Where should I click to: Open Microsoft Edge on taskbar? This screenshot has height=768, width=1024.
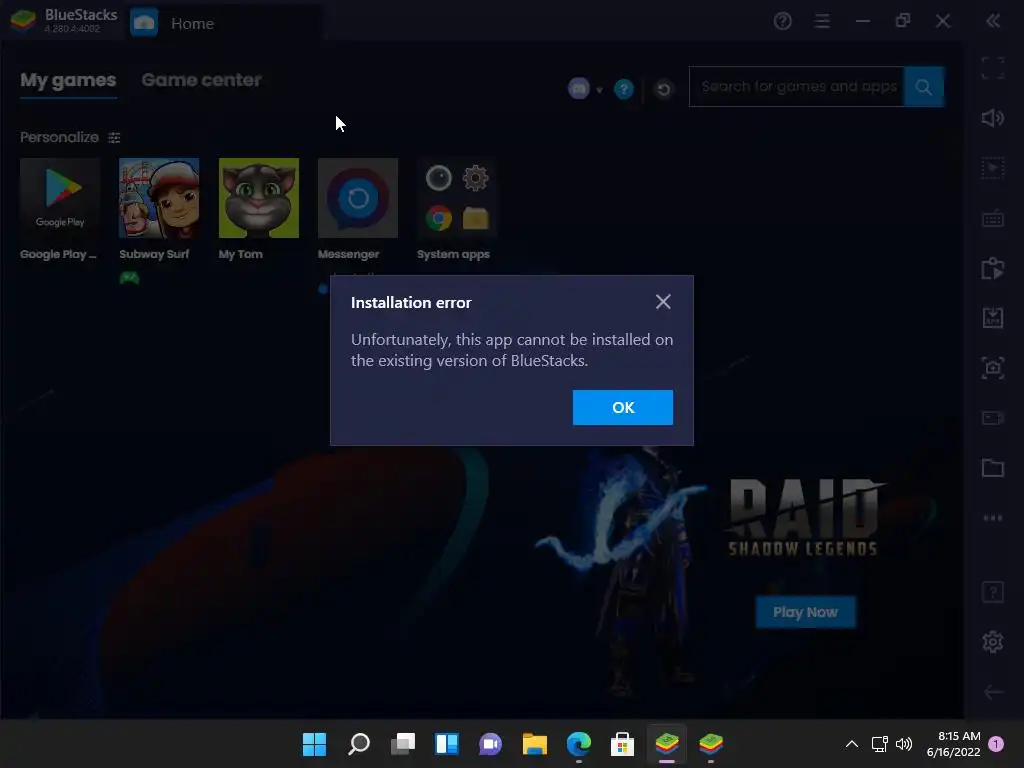coord(579,744)
